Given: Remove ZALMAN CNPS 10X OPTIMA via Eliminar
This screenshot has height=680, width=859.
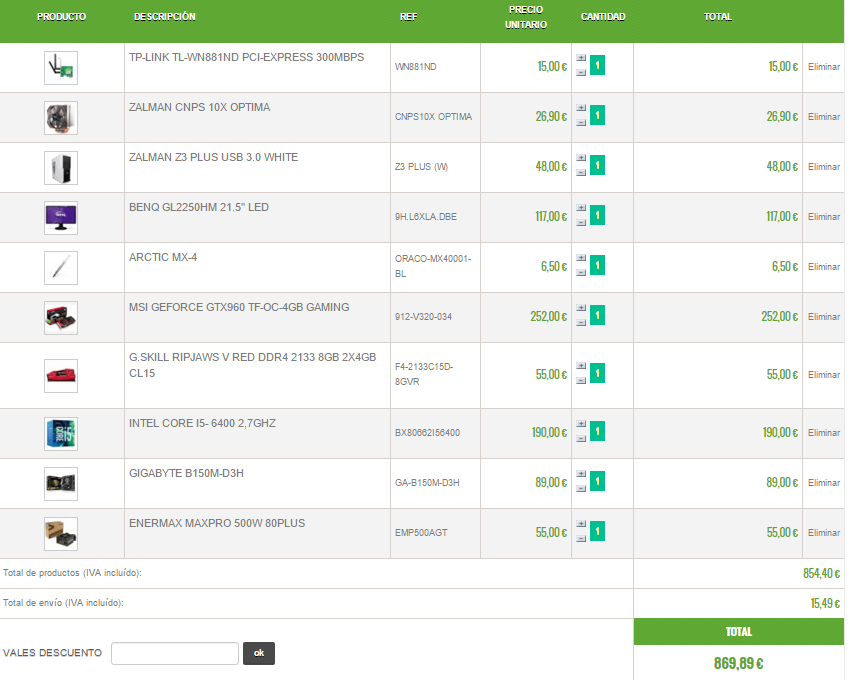Looking at the screenshot, I should pos(824,117).
